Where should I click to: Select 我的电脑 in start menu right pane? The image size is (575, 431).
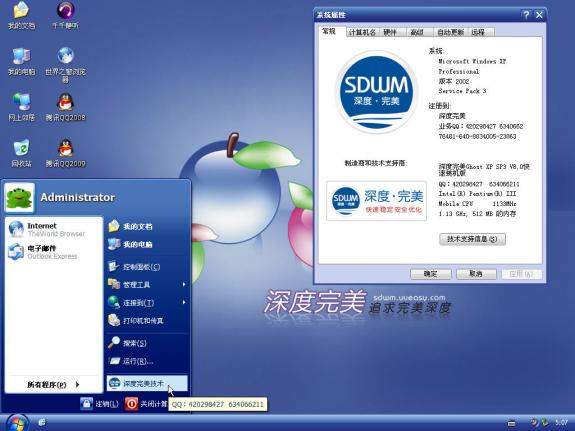(147, 244)
